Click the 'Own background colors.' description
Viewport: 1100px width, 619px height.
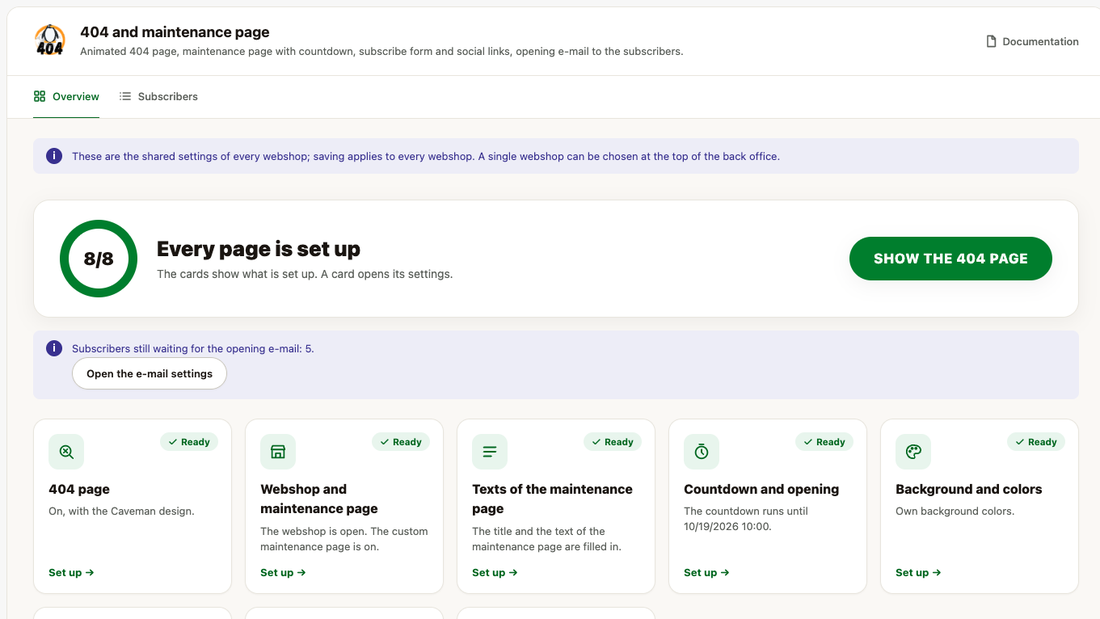point(955,511)
